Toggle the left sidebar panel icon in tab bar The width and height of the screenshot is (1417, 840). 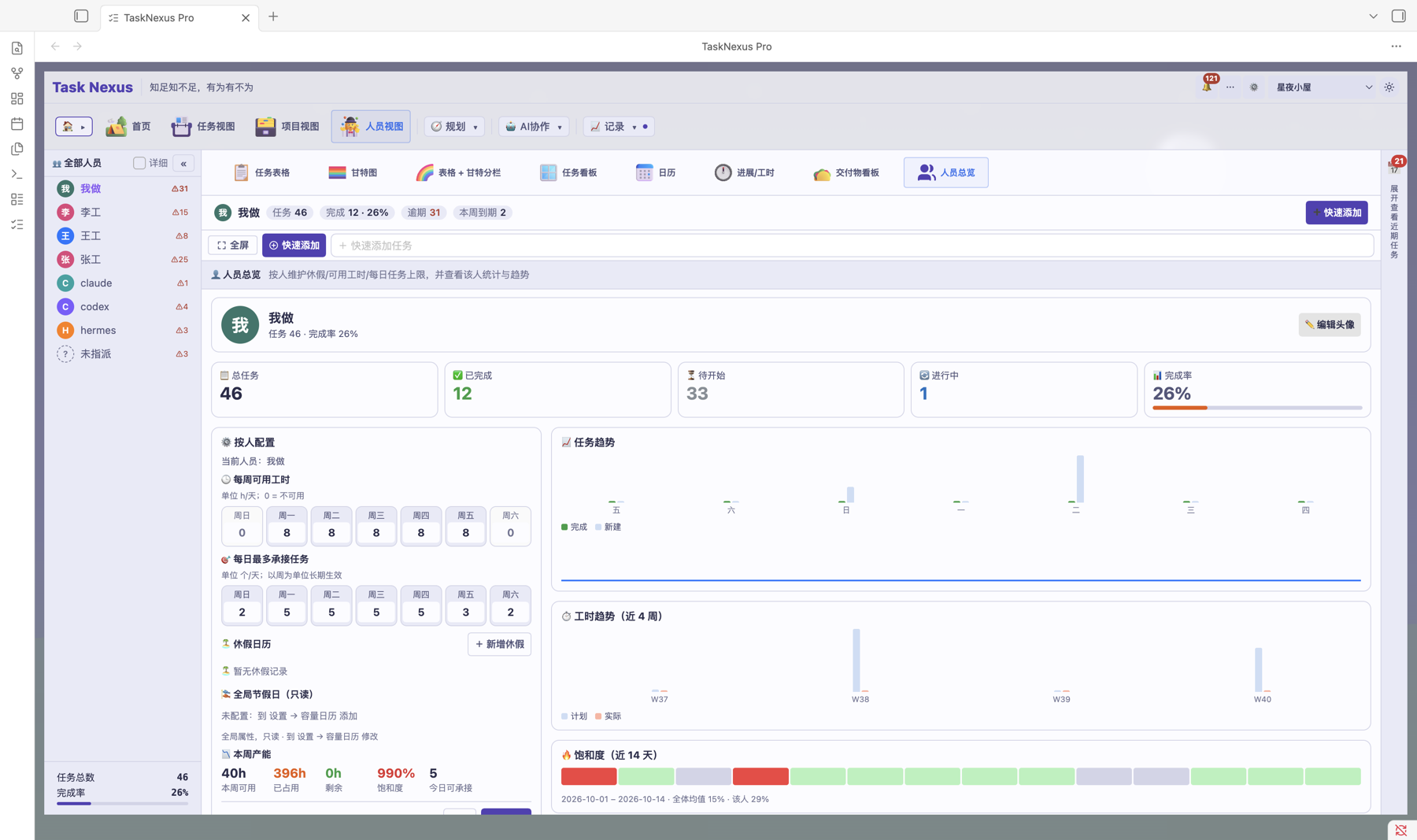tap(81, 17)
